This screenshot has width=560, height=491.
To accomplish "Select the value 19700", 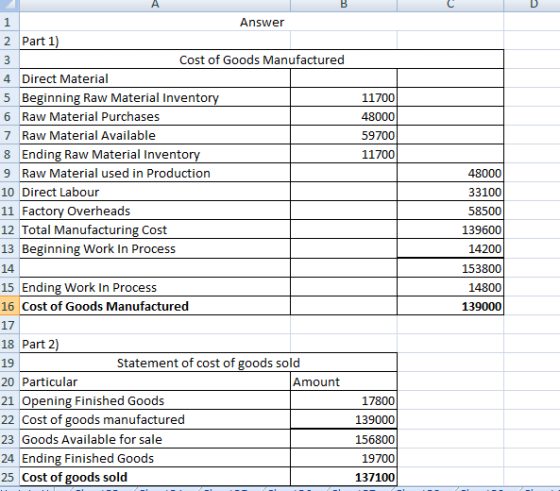I will 344,458.
